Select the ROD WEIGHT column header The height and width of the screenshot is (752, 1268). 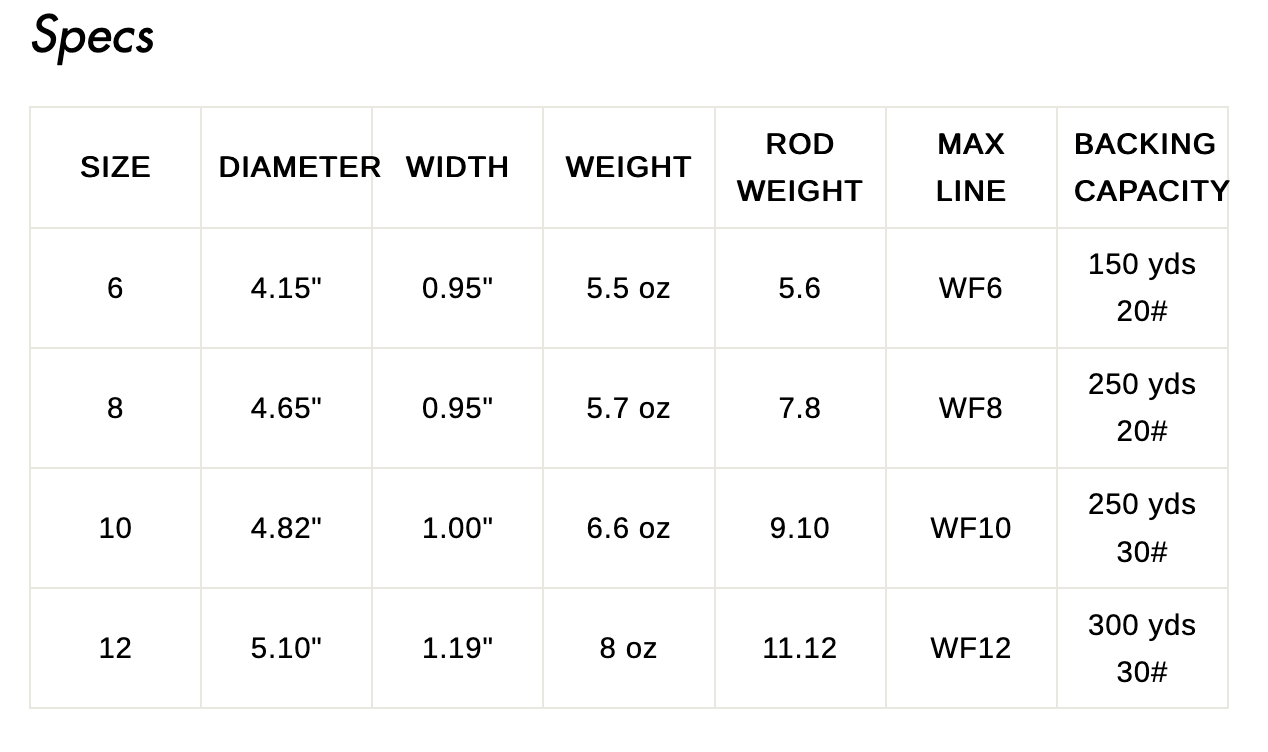click(x=800, y=167)
